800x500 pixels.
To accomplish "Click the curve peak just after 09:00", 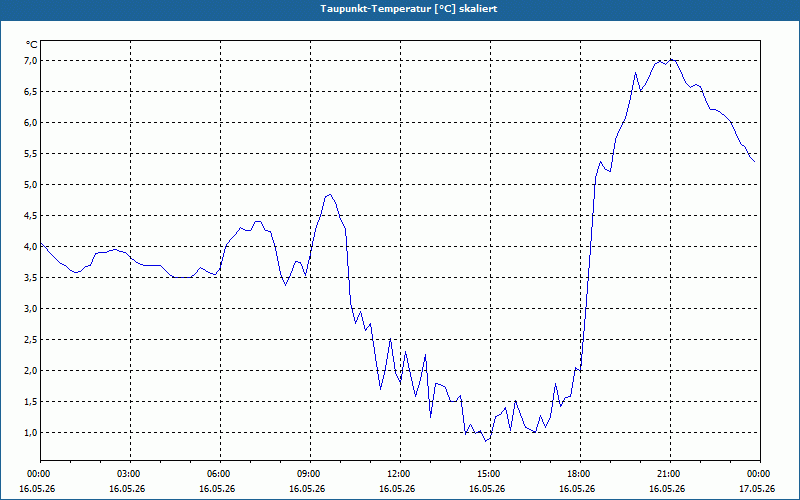I will (330, 194).
